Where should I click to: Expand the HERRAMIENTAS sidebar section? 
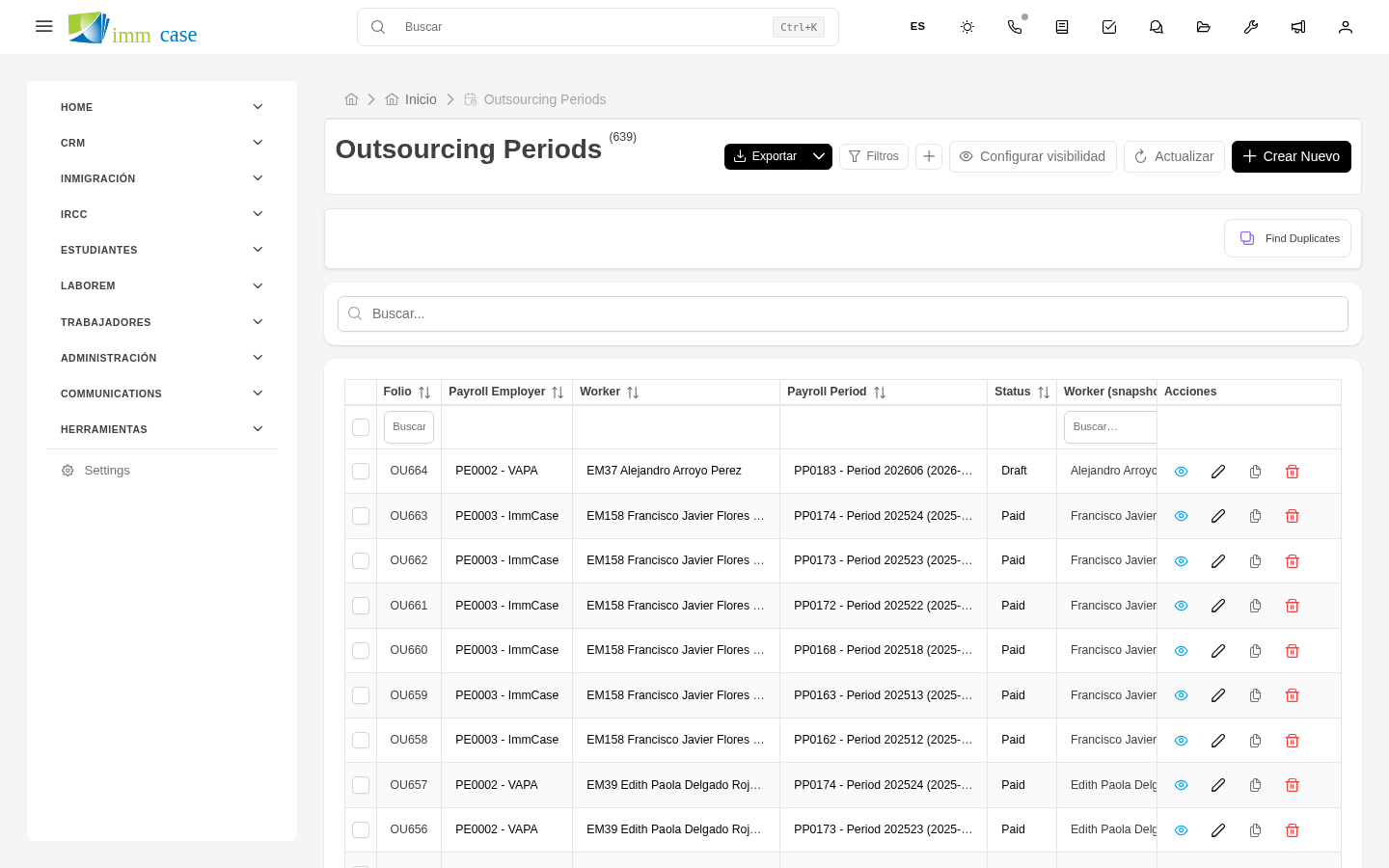(161, 429)
